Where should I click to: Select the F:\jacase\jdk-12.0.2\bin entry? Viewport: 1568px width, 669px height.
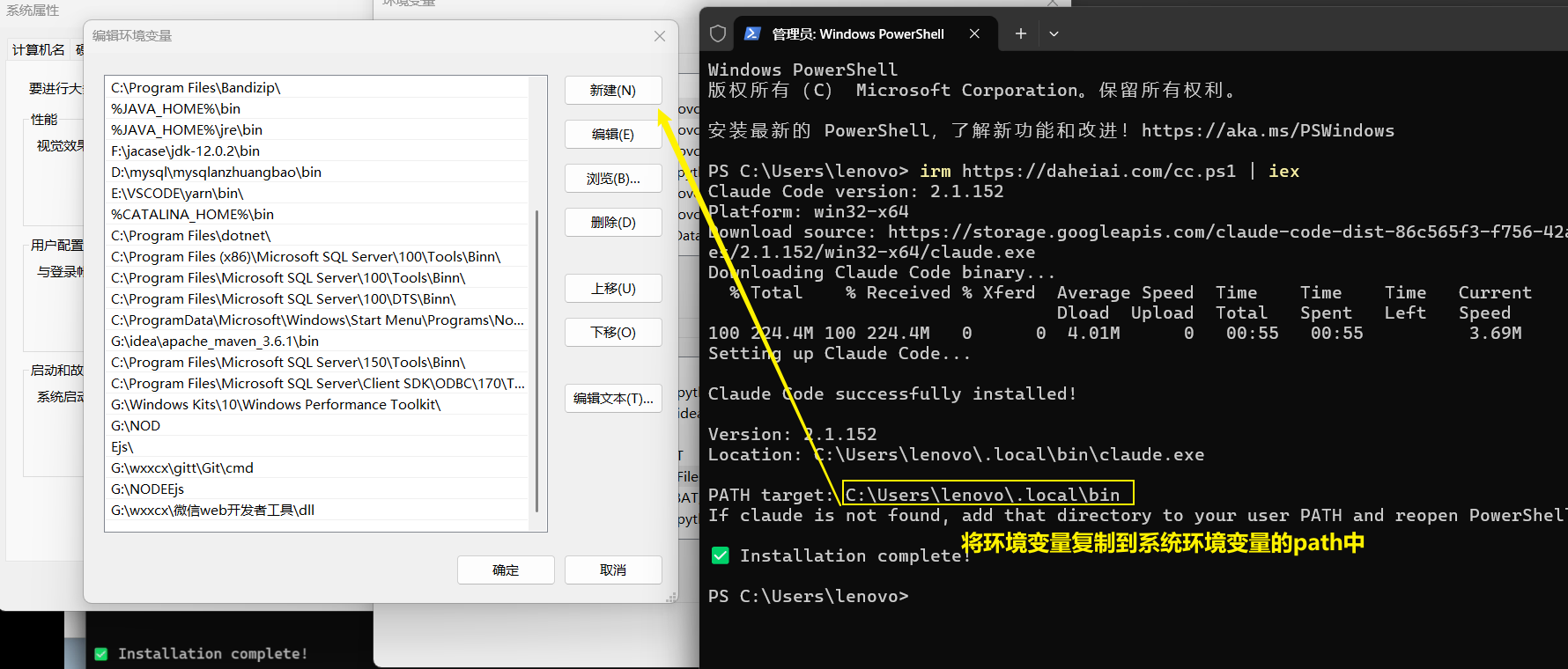click(x=317, y=151)
